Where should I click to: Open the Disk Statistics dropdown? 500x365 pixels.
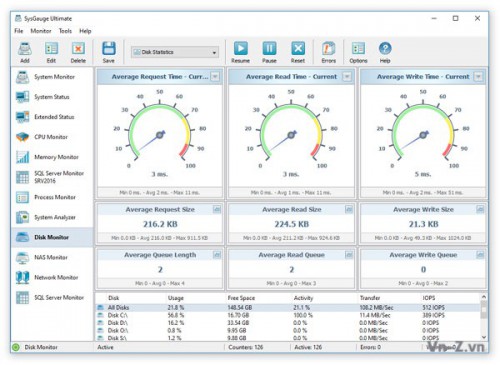pyautogui.click(x=175, y=52)
